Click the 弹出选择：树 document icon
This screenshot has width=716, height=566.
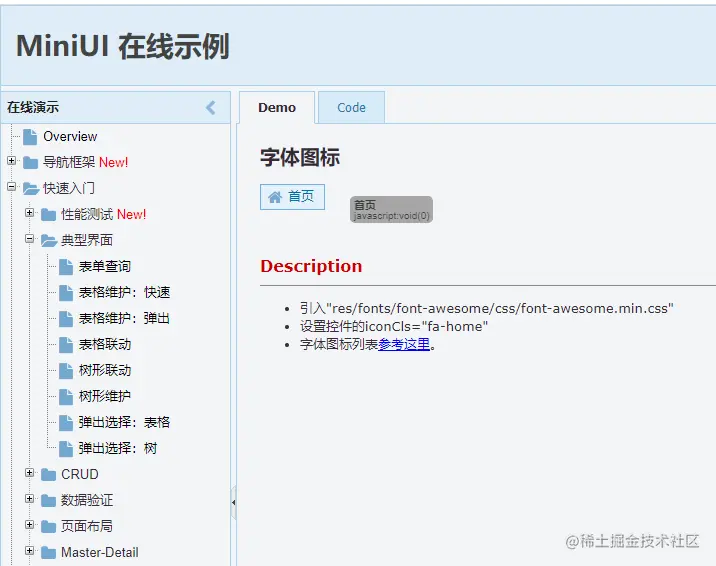click(66, 449)
